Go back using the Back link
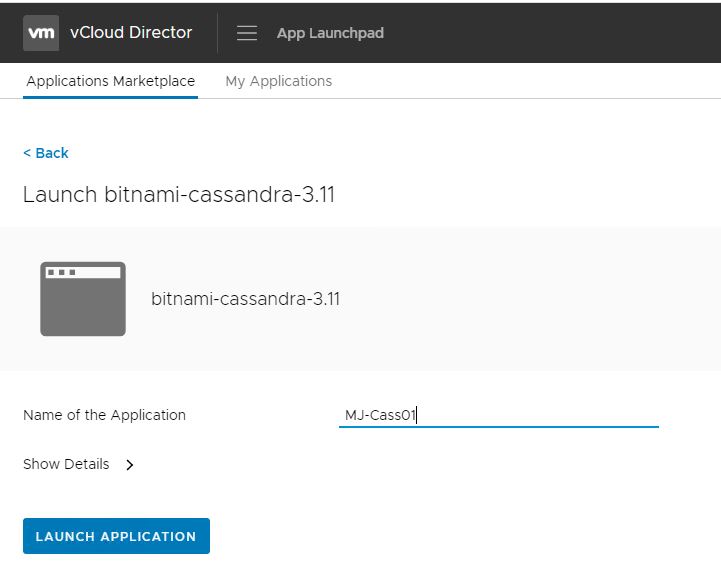 click(x=46, y=153)
